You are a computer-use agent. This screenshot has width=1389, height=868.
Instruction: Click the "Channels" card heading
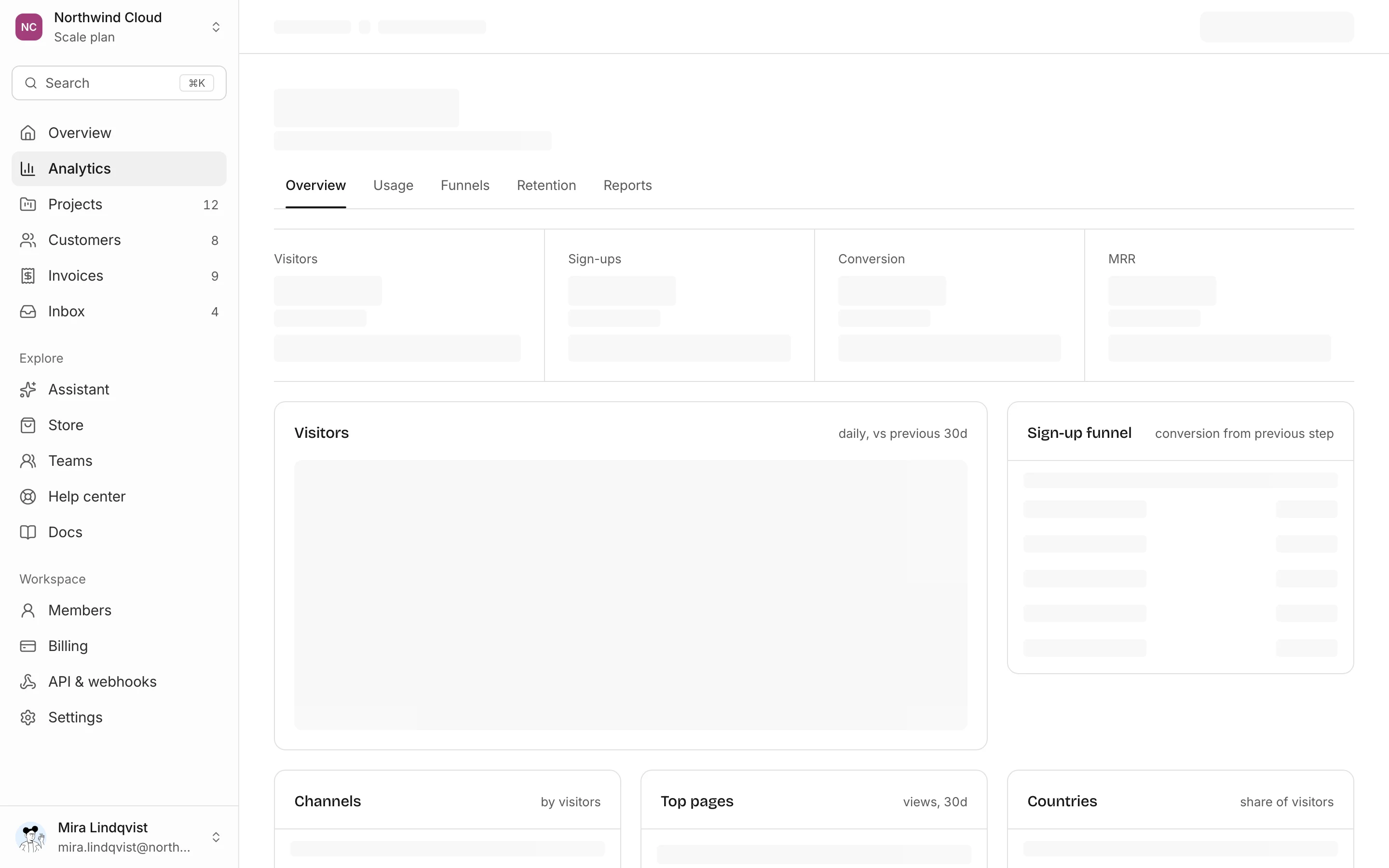tap(328, 801)
